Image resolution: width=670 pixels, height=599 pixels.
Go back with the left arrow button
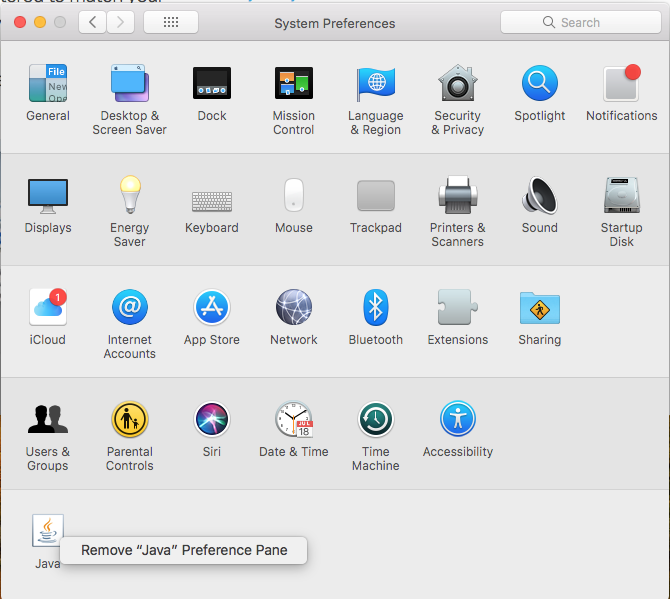click(x=92, y=22)
